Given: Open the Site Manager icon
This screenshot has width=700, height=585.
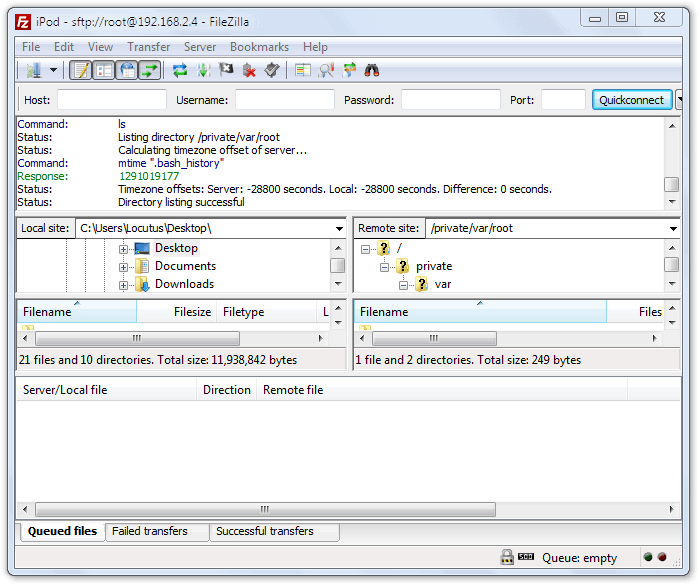Looking at the screenshot, I should pyautogui.click(x=34, y=70).
